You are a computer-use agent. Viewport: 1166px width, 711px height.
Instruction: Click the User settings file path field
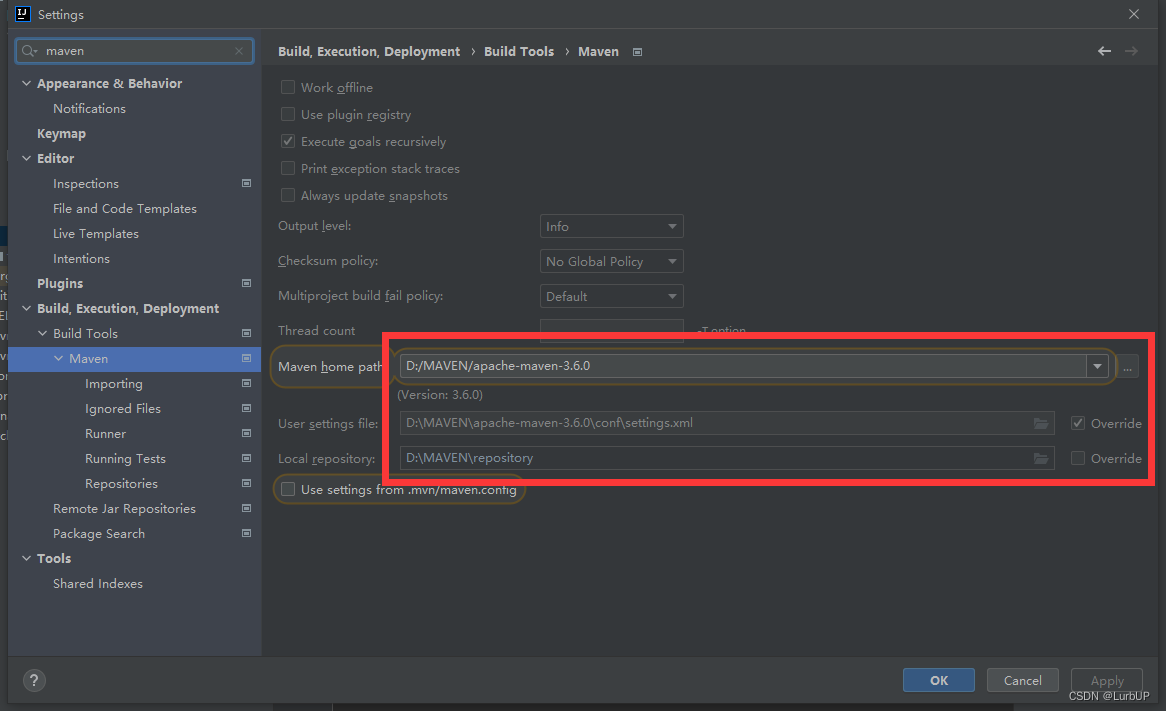(727, 423)
